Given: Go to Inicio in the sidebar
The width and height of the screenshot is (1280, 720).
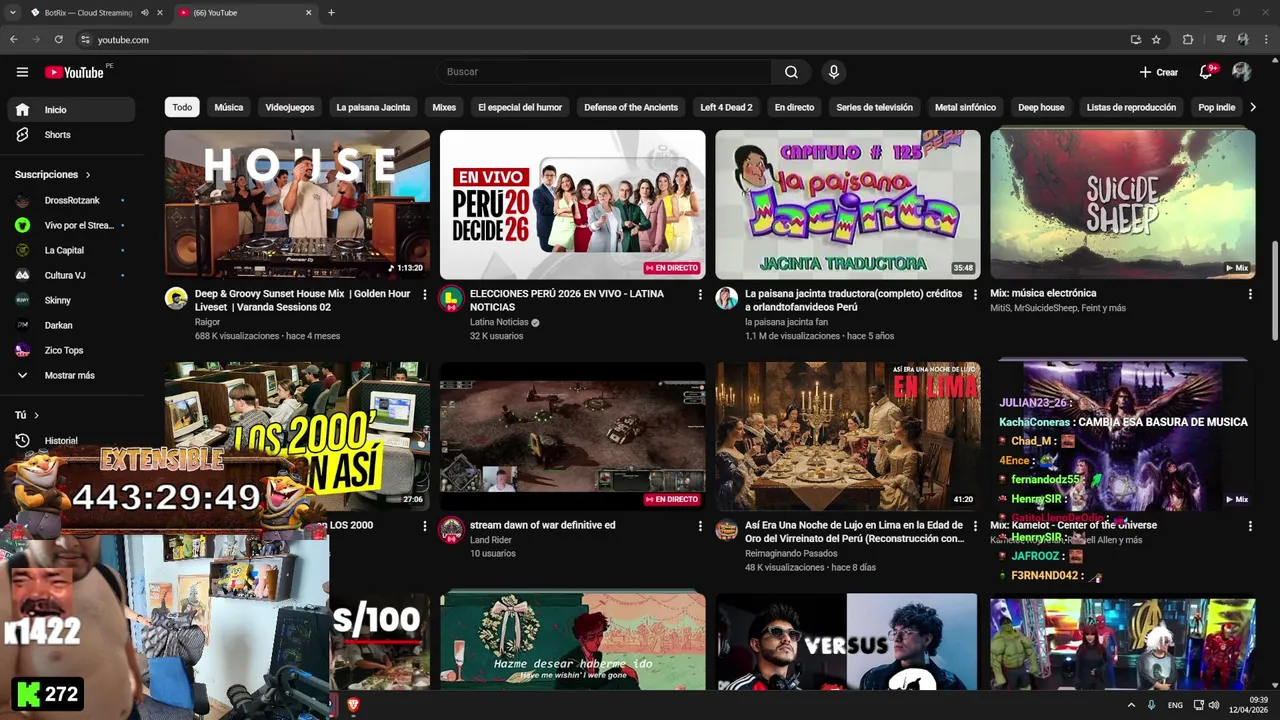Looking at the screenshot, I should click(70, 110).
